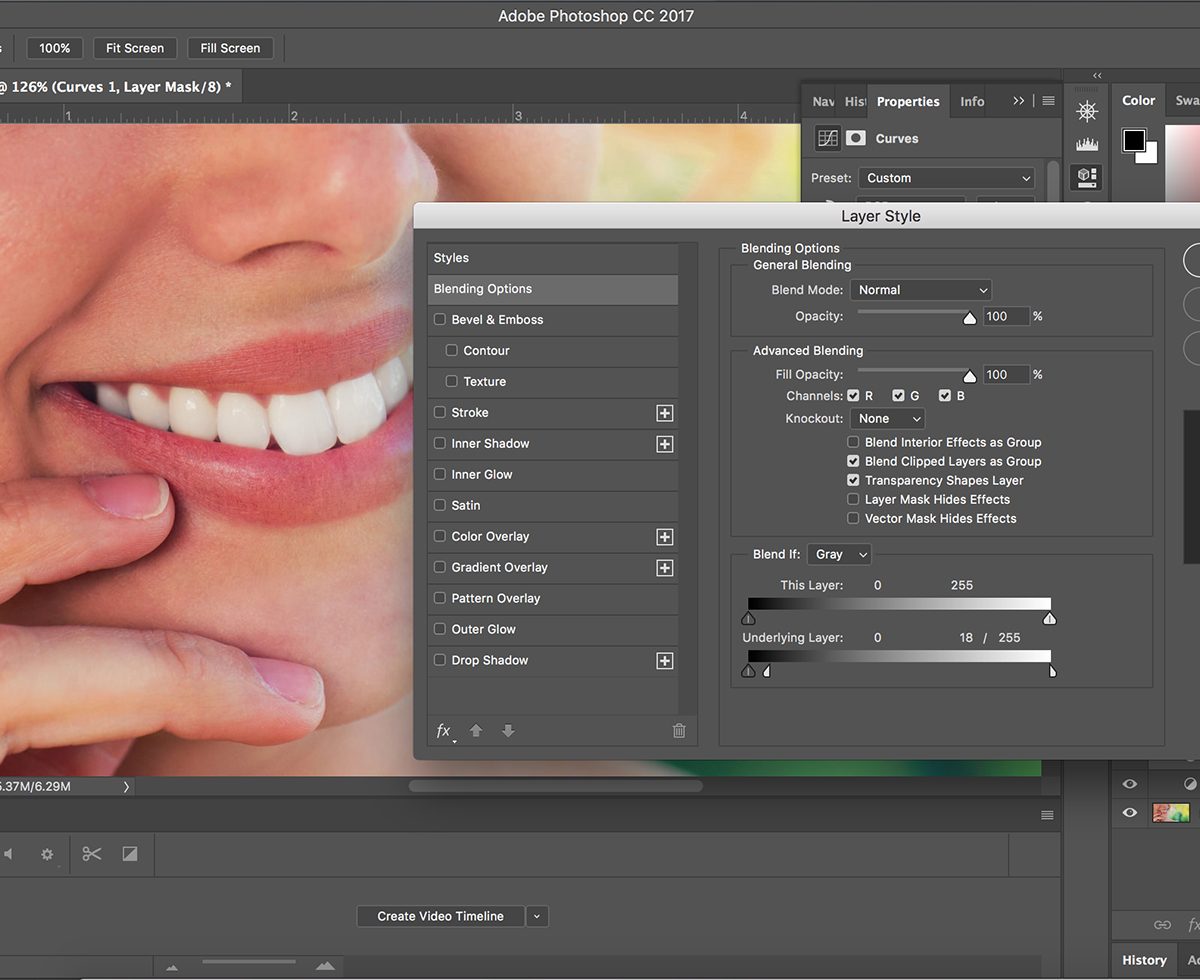Enable the Contour checkbox
Image resolution: width=1200 pixels, height=980 pixels.
tap(452, 351)
